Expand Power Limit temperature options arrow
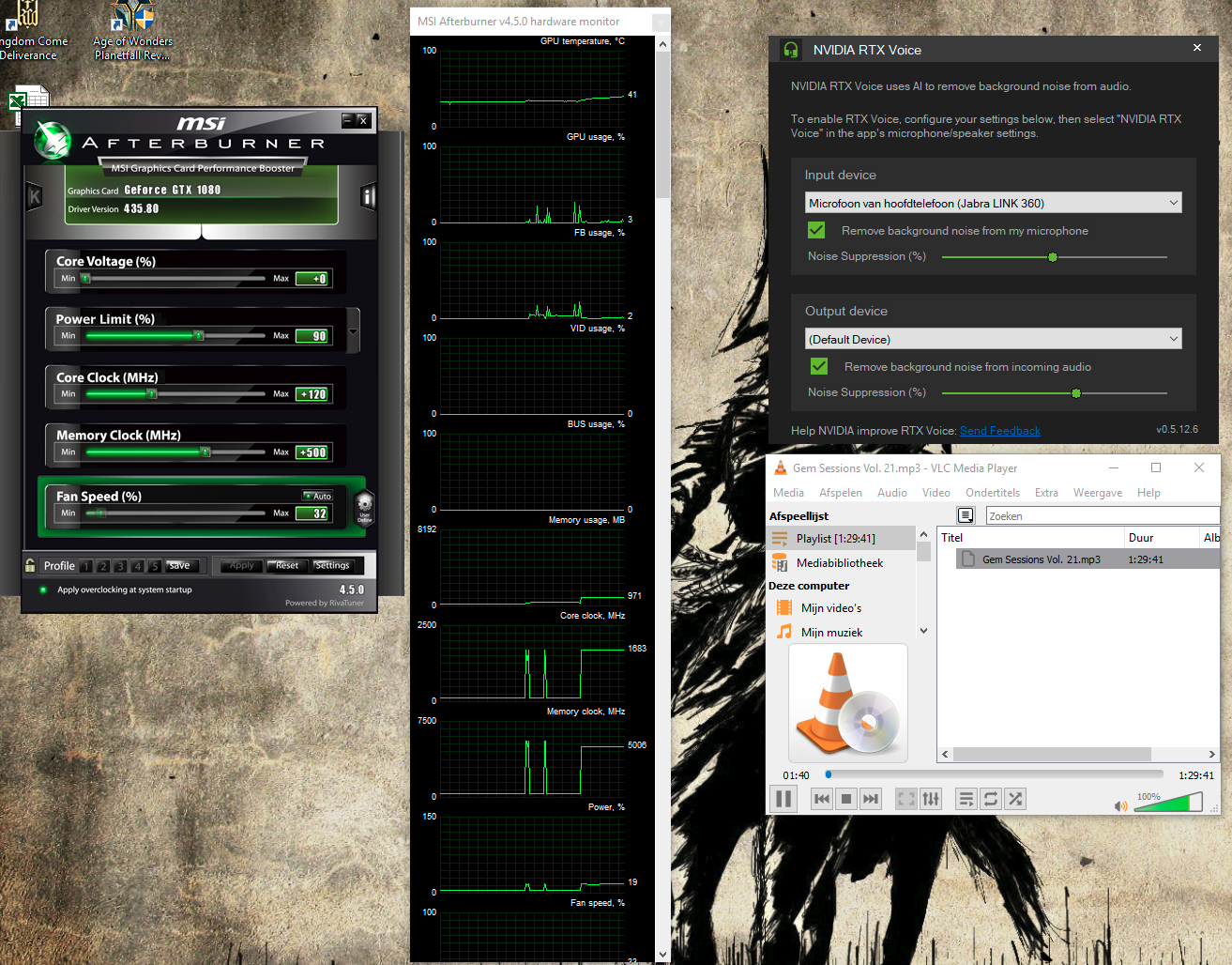This screenshot has height=965, width=1232. (354, 330)
